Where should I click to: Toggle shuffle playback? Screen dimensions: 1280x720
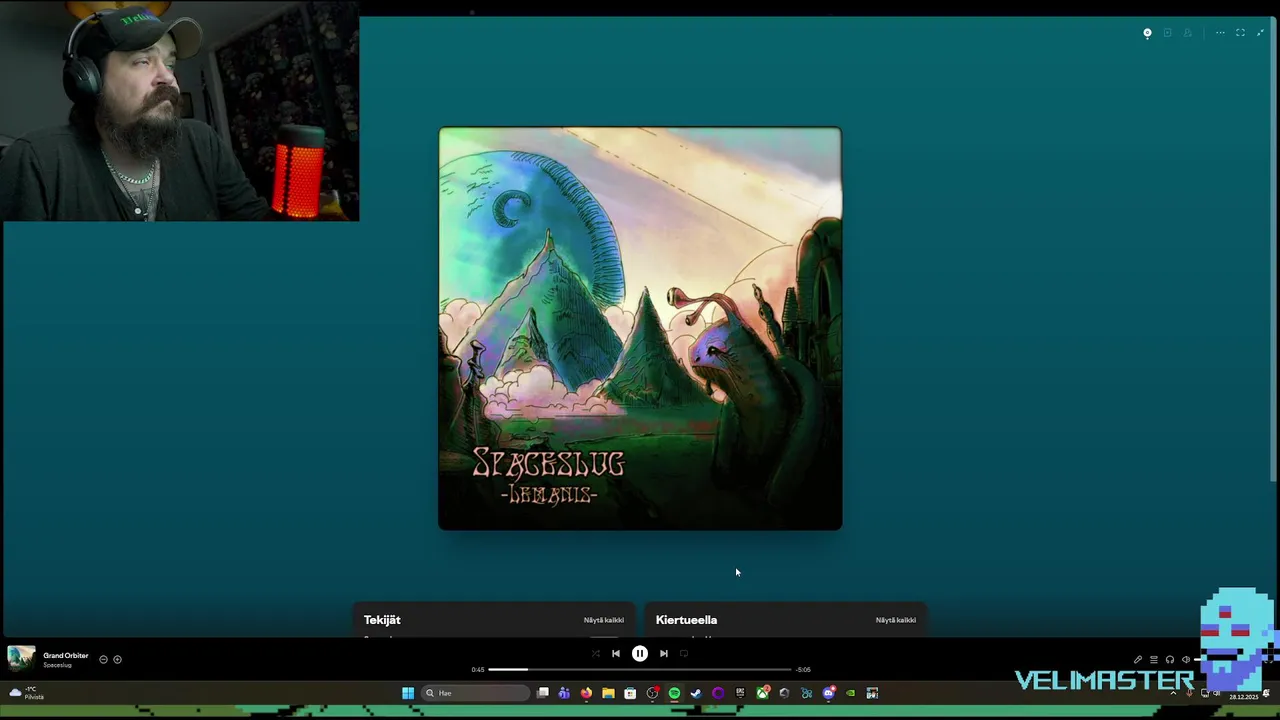(x=596, y=653)
